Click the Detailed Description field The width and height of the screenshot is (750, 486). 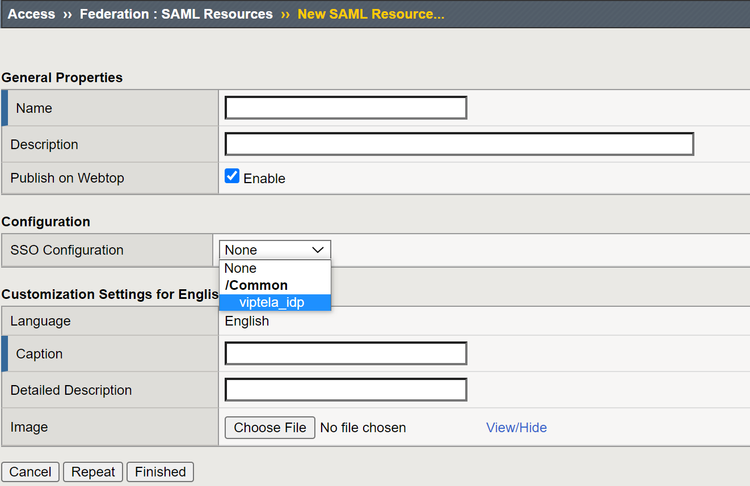click(346, 390)
